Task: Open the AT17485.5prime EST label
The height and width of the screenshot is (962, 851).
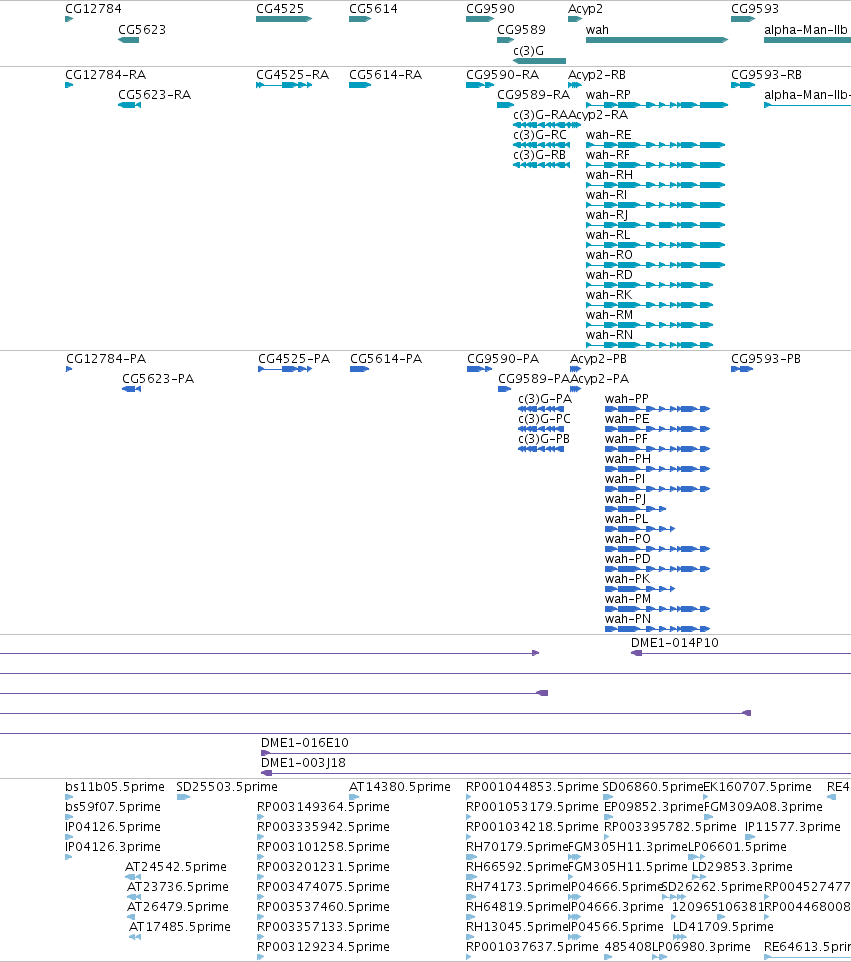Action: [180, 926]
